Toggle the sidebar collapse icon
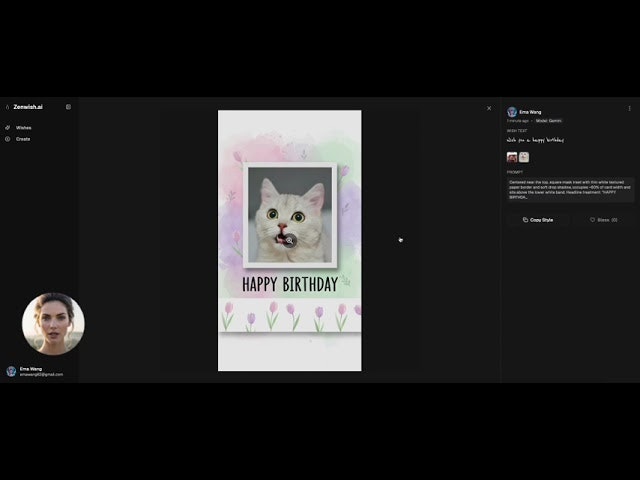The height and width of the screenshot is (480, 640). [68, 107]
